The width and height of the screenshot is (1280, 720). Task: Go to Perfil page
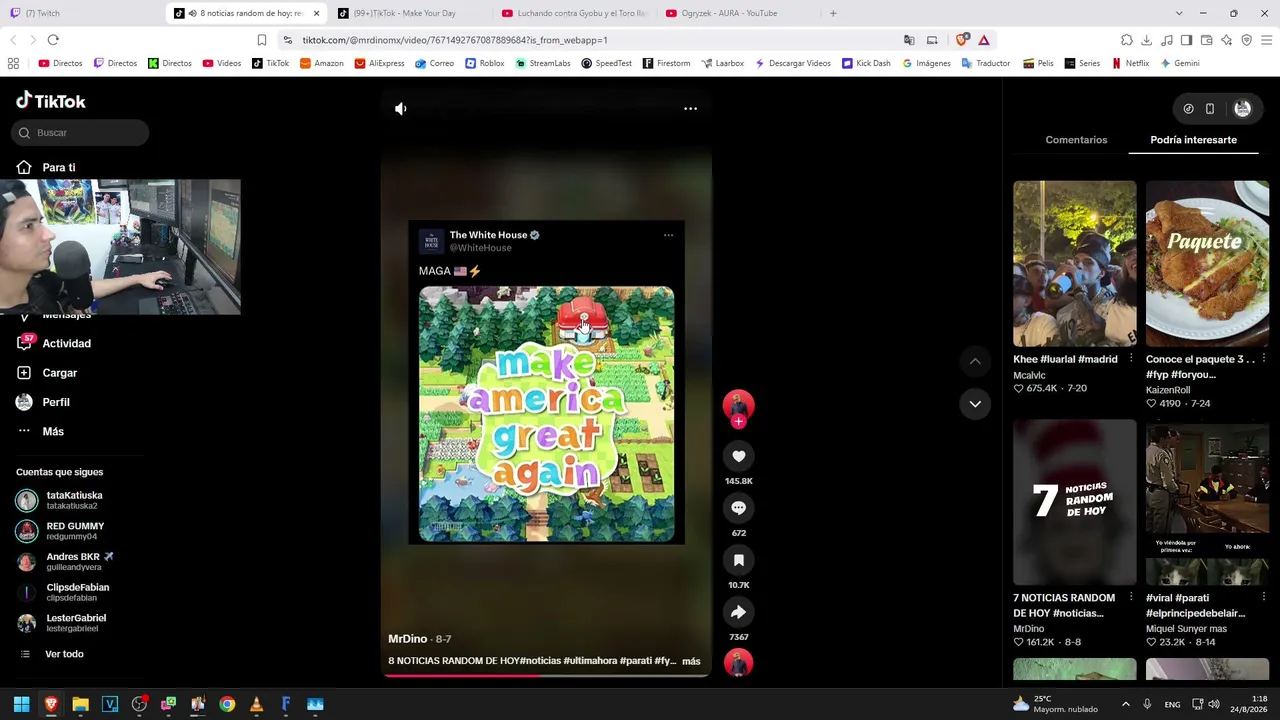44,402
